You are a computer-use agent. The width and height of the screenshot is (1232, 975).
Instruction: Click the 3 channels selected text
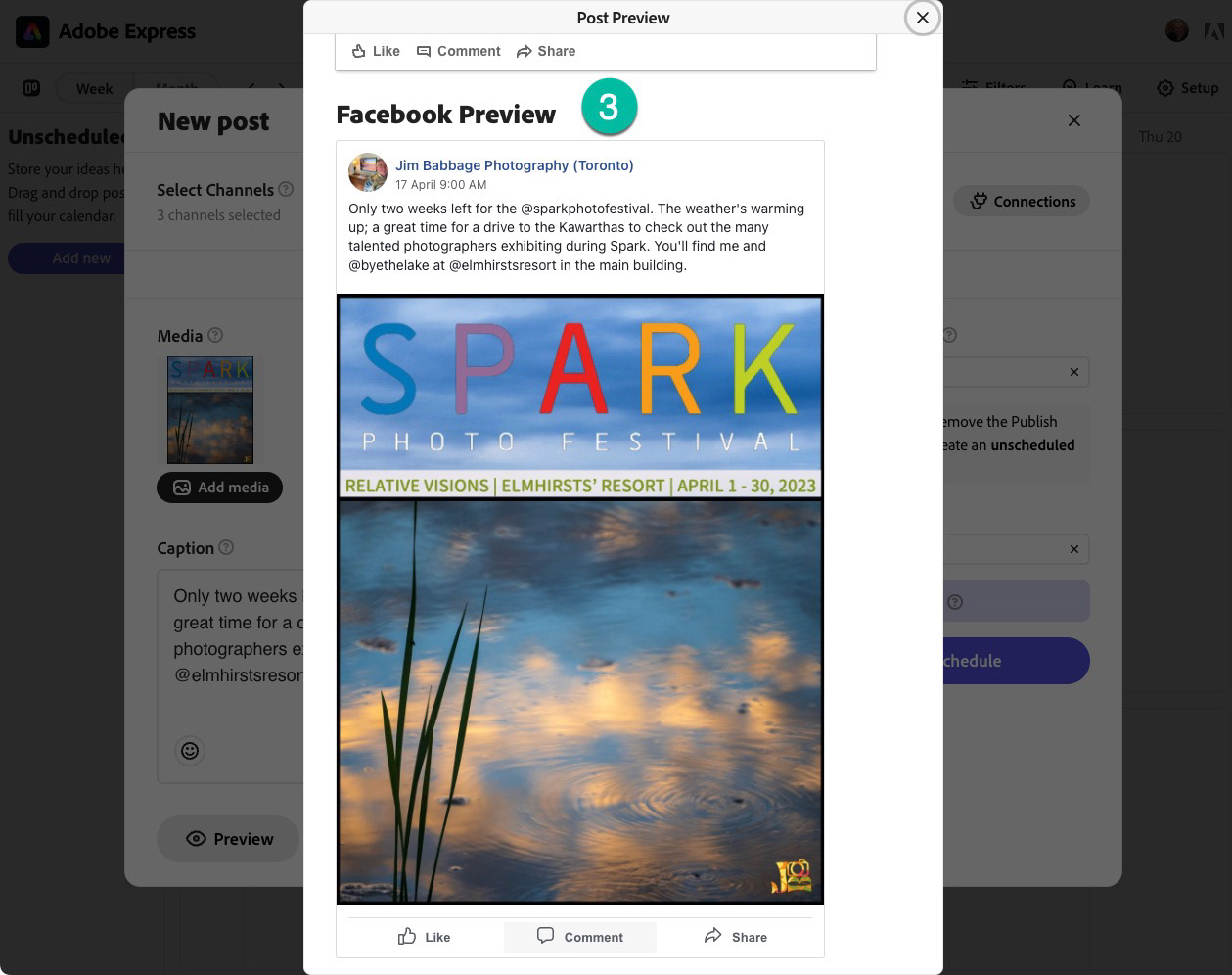pyautogui.click(x=219, y=214)
